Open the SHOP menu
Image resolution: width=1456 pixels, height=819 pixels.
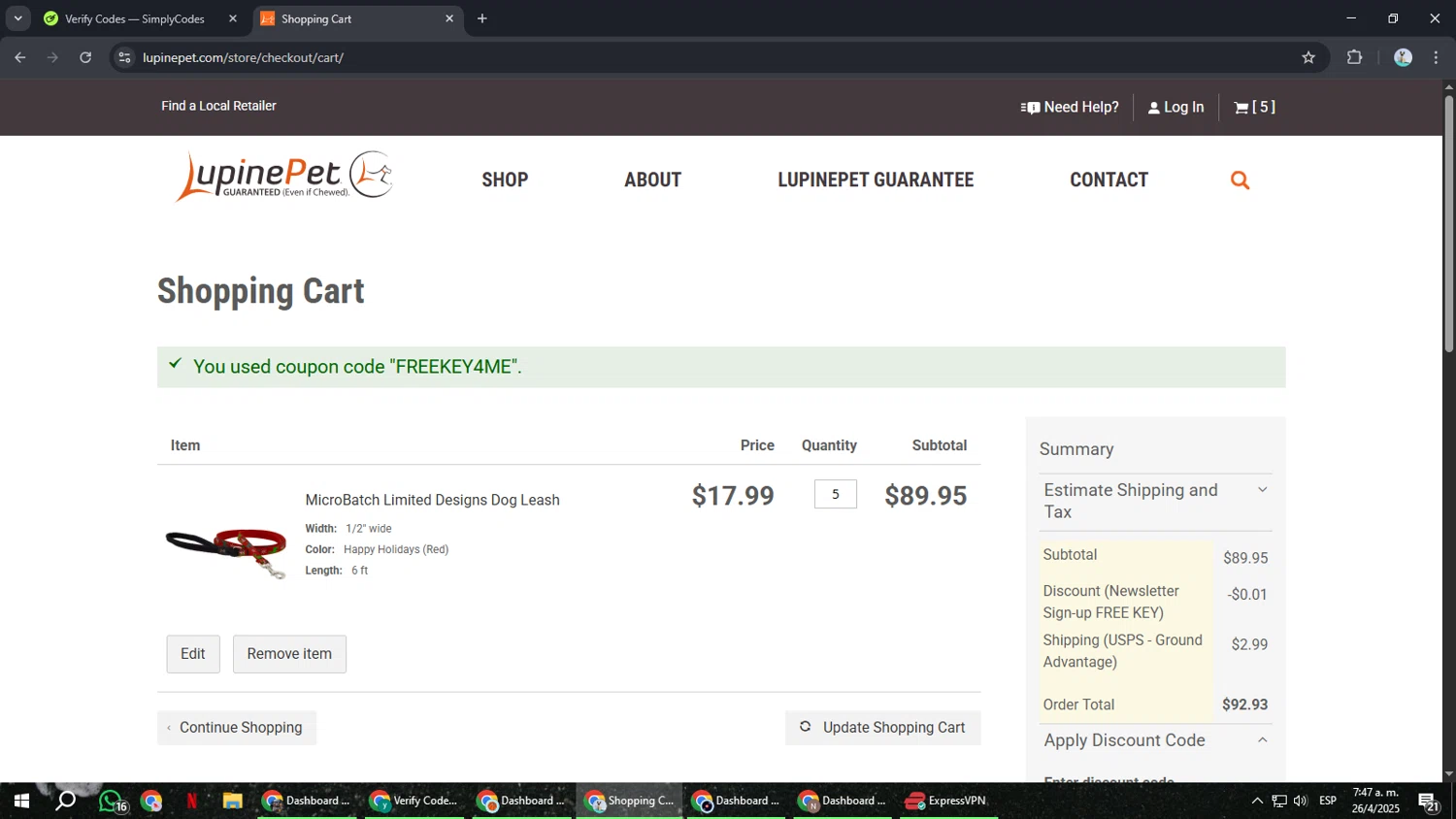pos(505,180)
